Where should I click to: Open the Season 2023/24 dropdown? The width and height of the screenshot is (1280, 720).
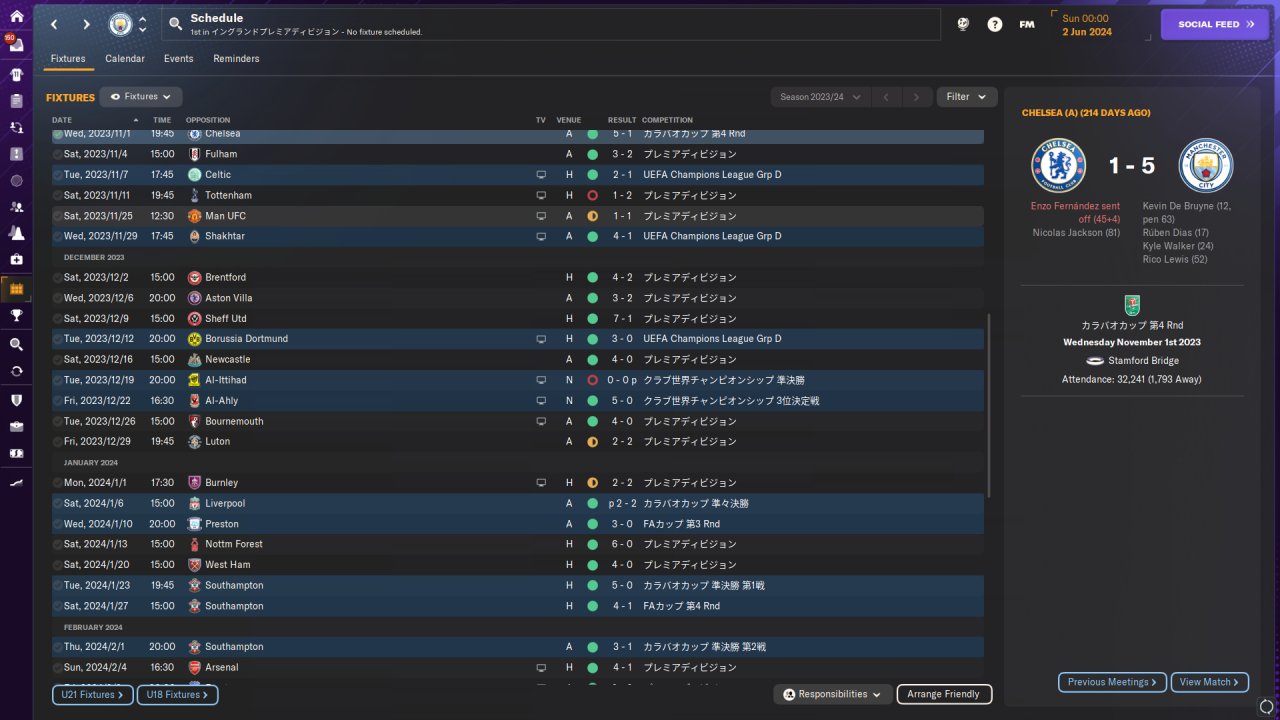(x=820, y=97)
